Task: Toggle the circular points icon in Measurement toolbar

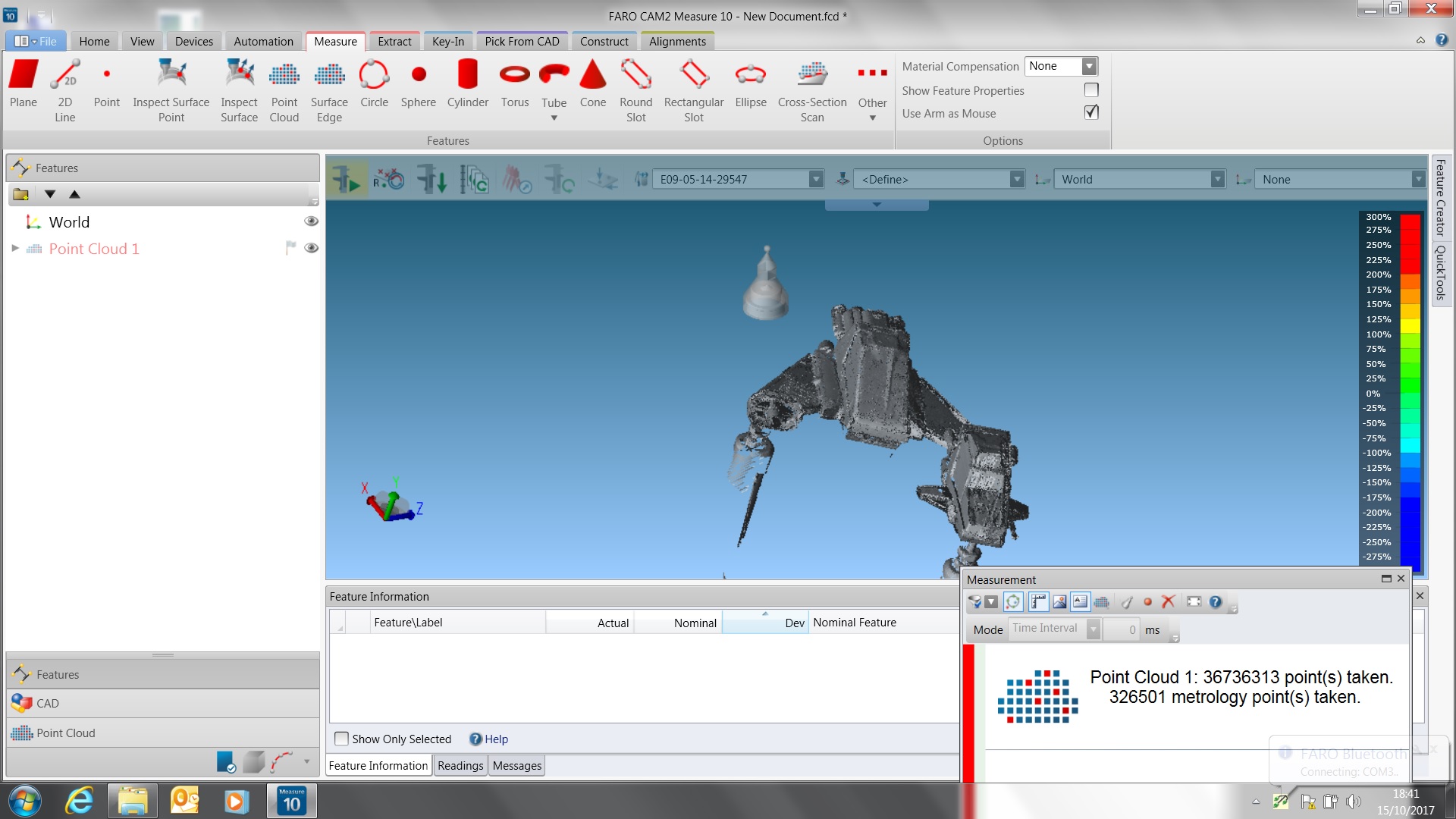Action: 1013,602
